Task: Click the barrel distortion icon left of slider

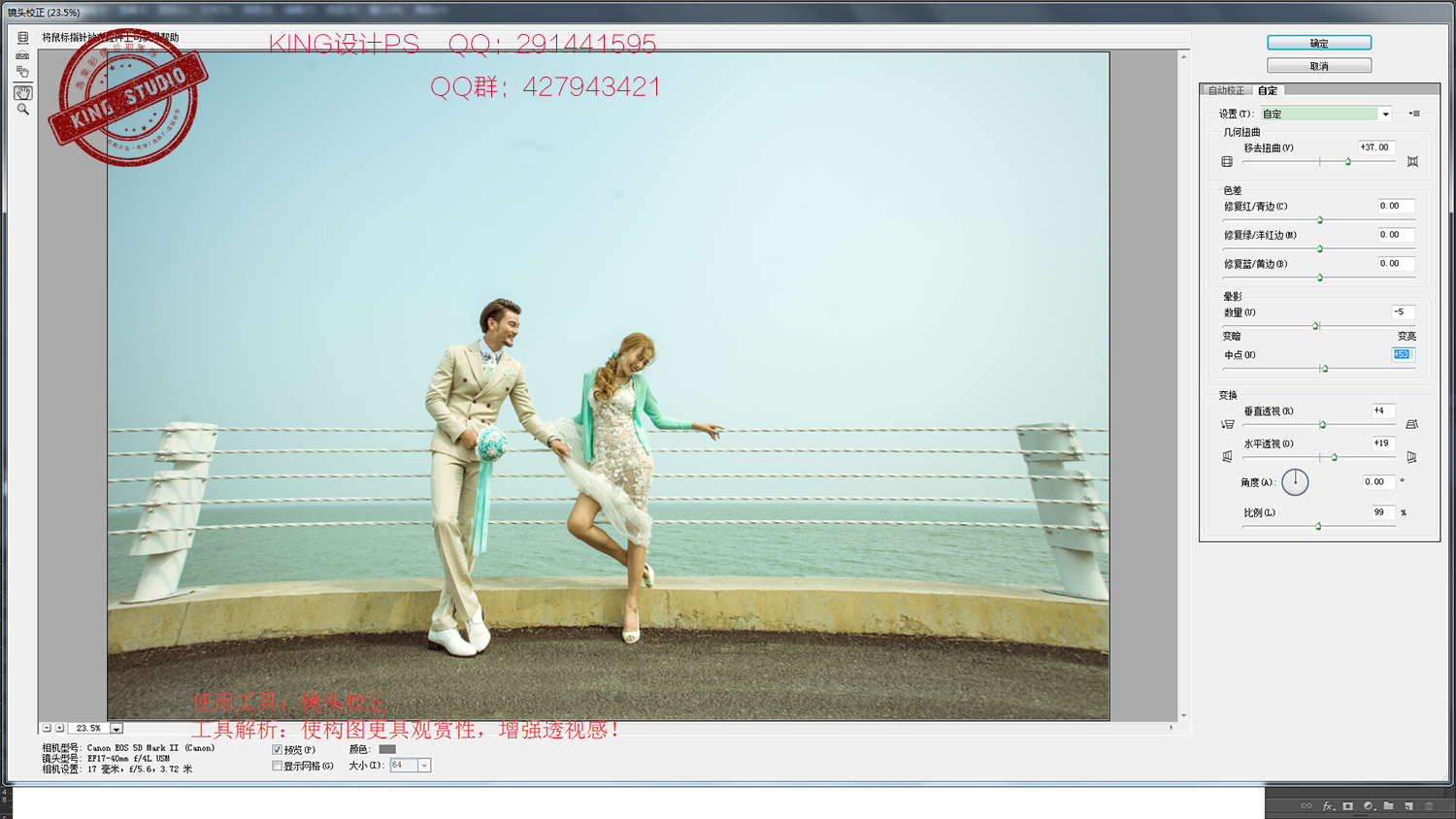Action: pyautogui.click(x=1227, y=162)
